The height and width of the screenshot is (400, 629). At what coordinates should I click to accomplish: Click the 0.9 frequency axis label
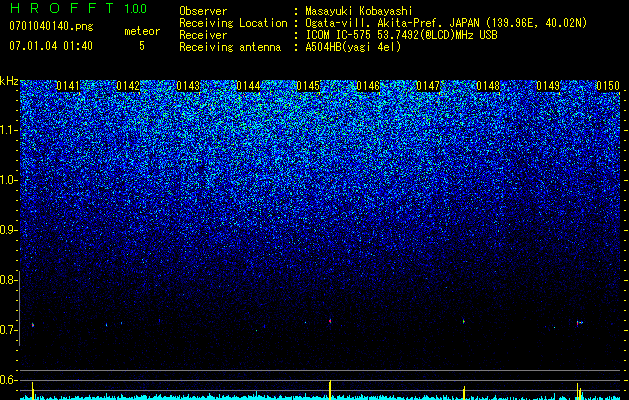click(9, 230)
